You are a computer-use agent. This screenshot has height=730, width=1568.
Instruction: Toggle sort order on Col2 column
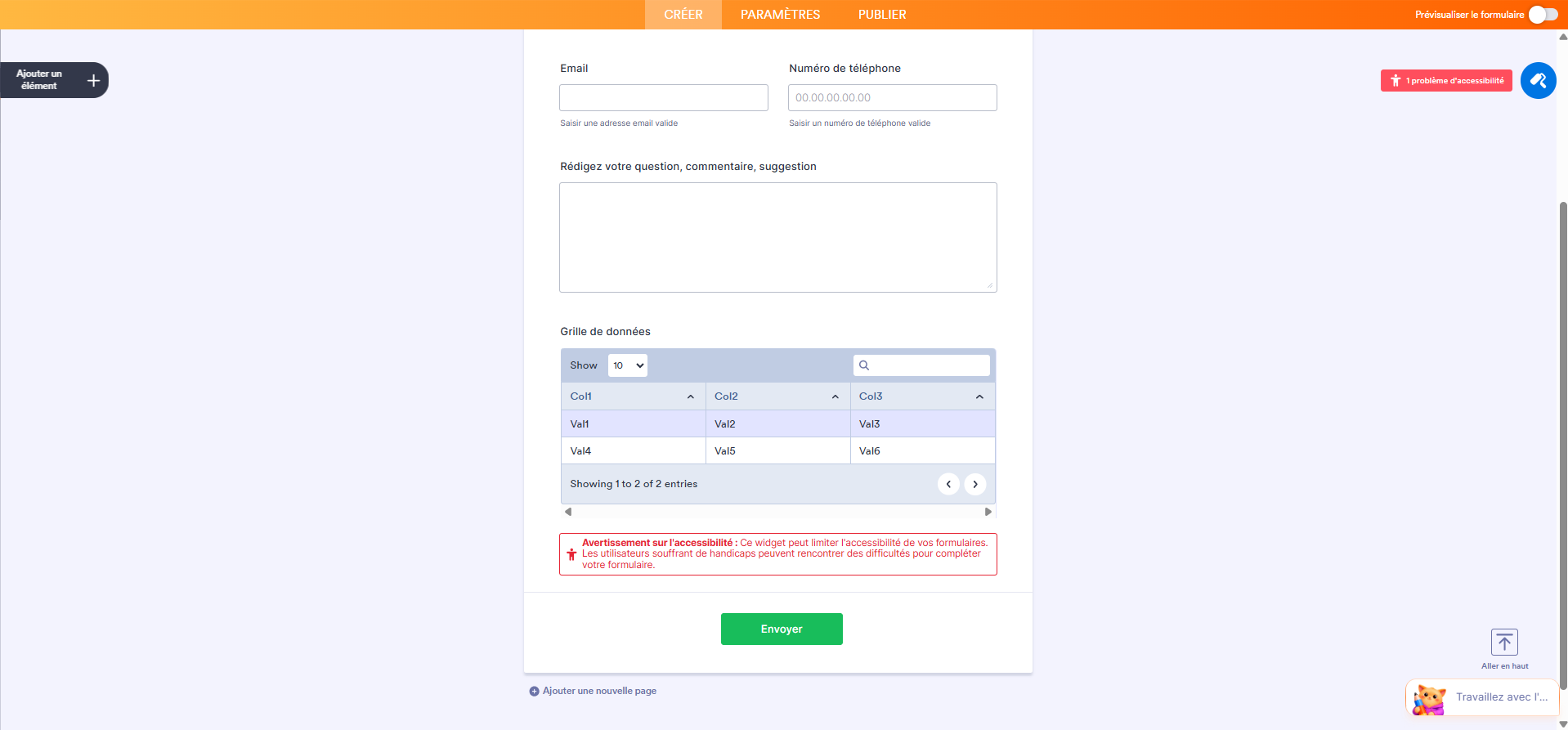click(x=835, y=396)
